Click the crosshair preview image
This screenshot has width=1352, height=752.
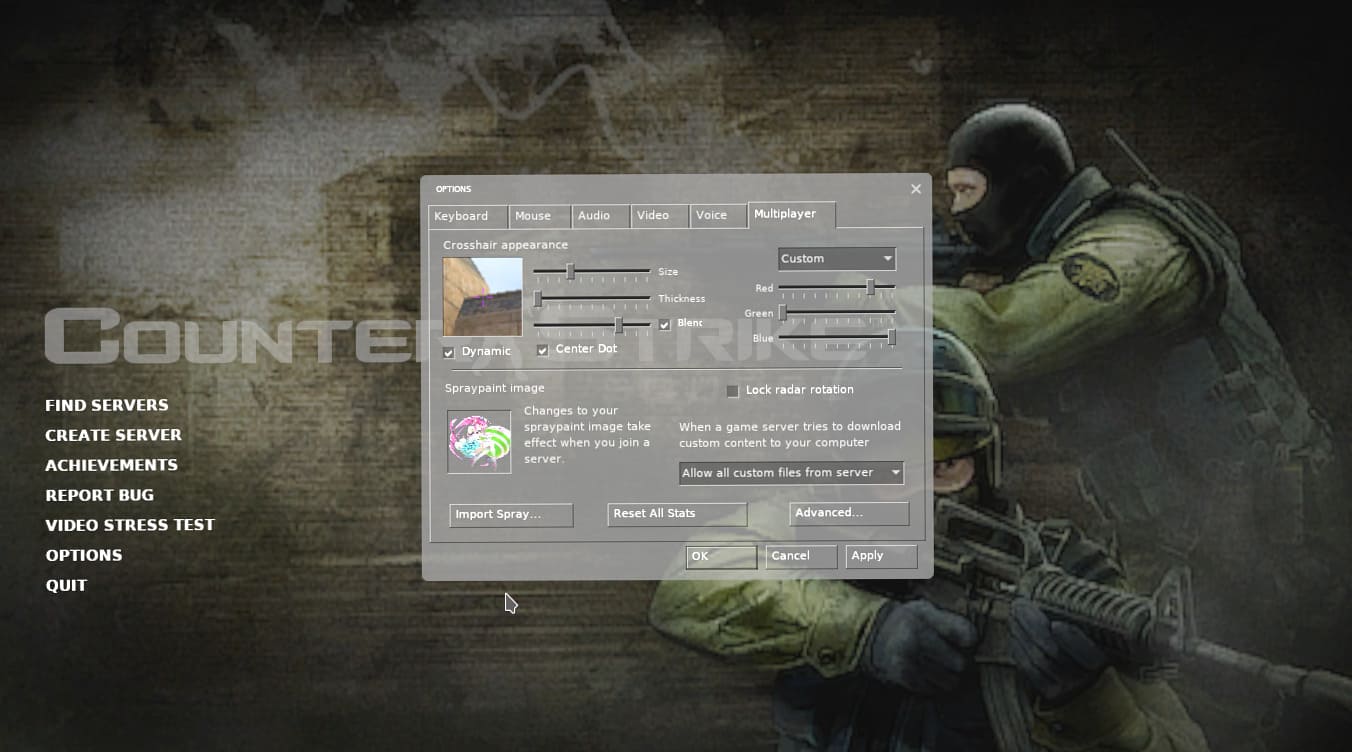[483, 297]
